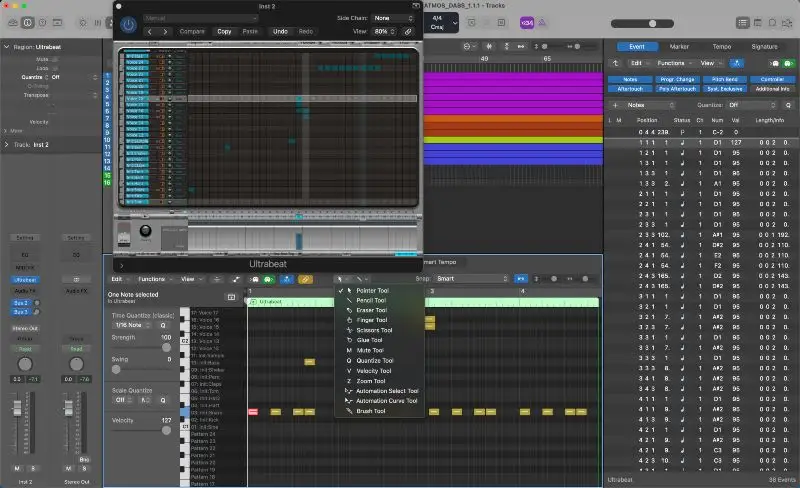
Task: Switch to the Tempo tab
Action: point(721,46)
